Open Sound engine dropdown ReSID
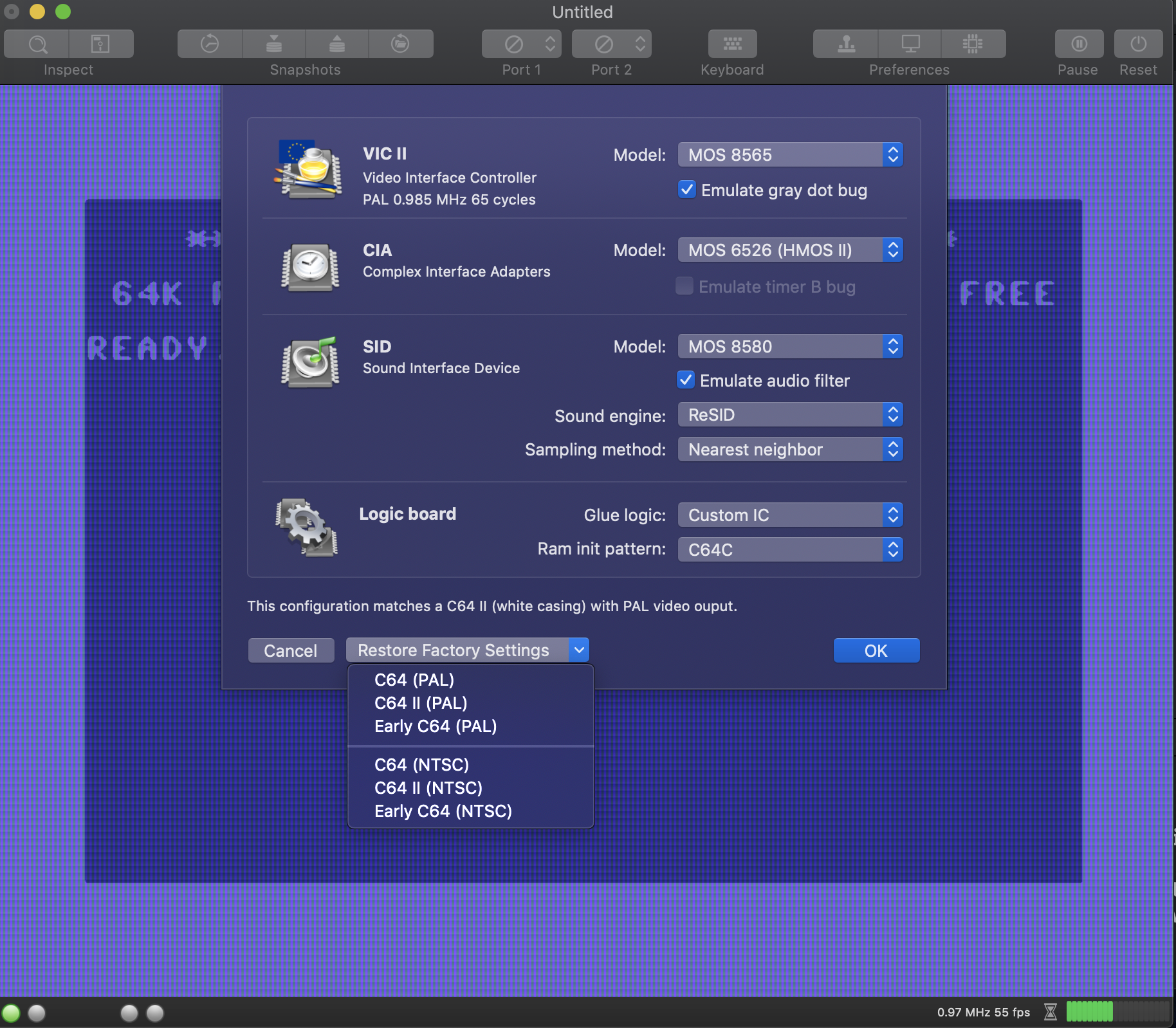This screenshot has height=1028, width=1176. [x=790, y=414]
